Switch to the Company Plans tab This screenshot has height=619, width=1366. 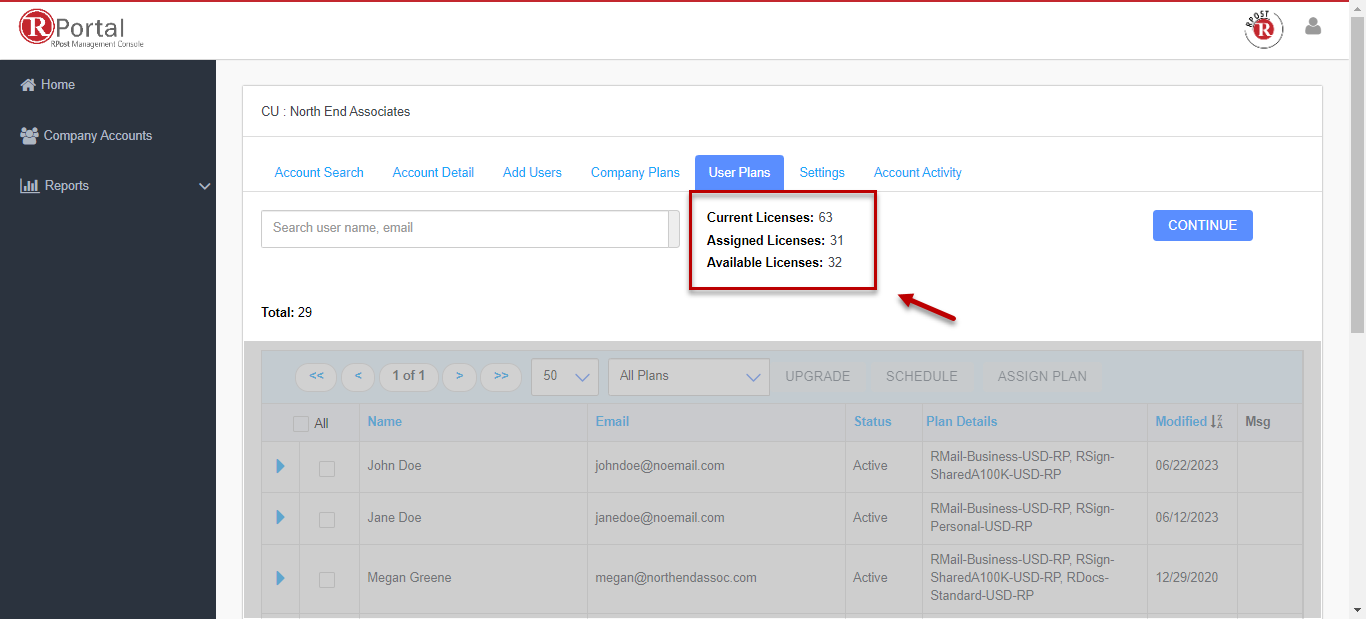coord(635,173)
